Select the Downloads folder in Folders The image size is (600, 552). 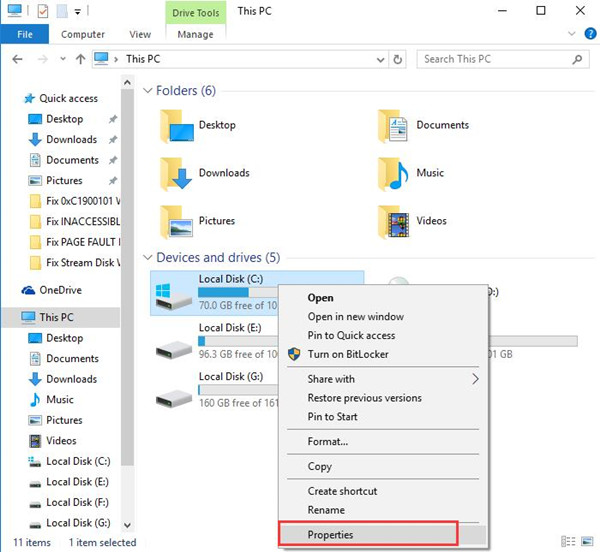coord(205,173)
